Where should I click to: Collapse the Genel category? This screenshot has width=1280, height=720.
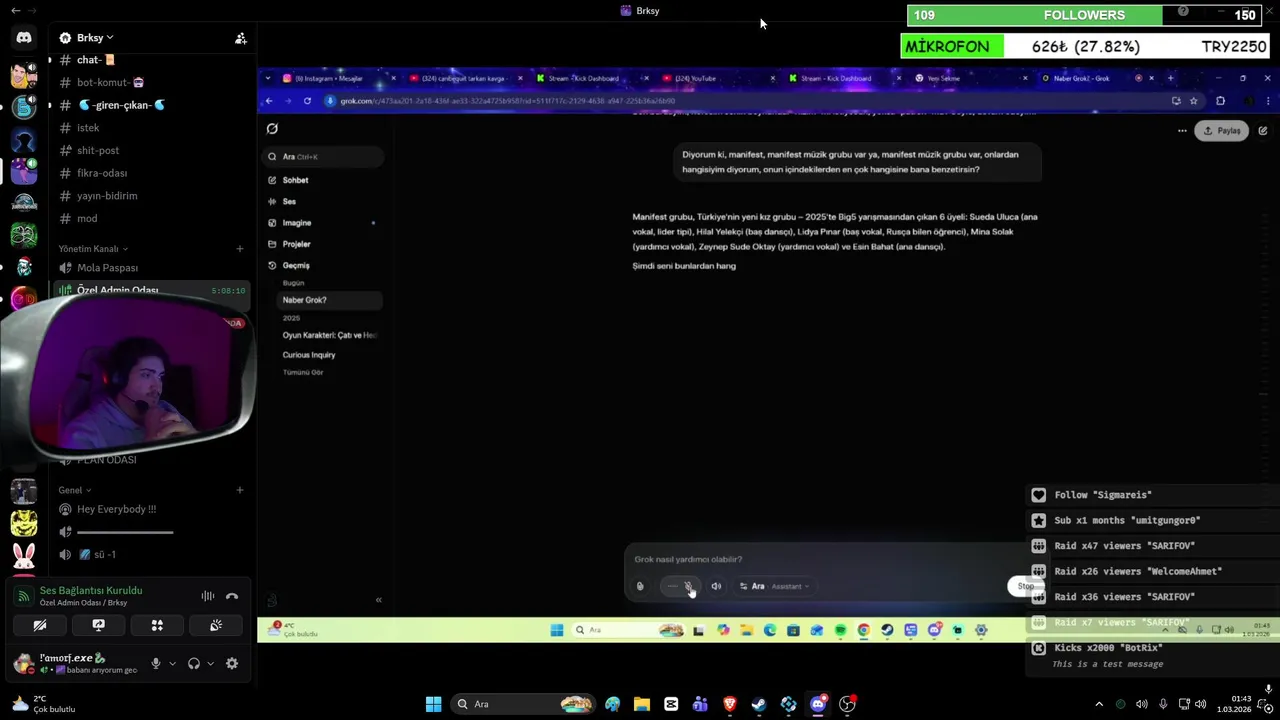coord(75,490)
